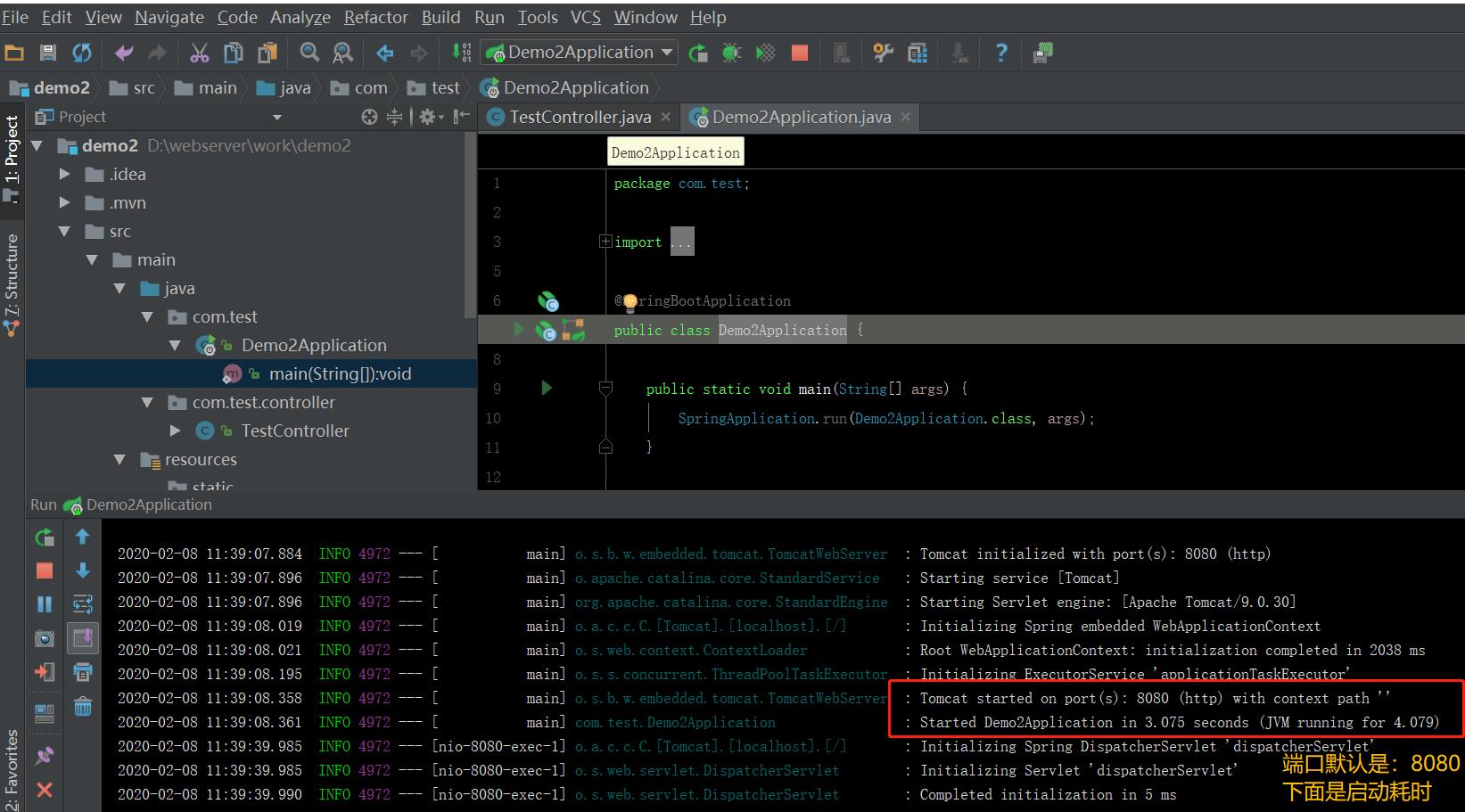Click the Copy icon in the toolbar
This screenshot has height=812, width=1465.
coord(233,53)
